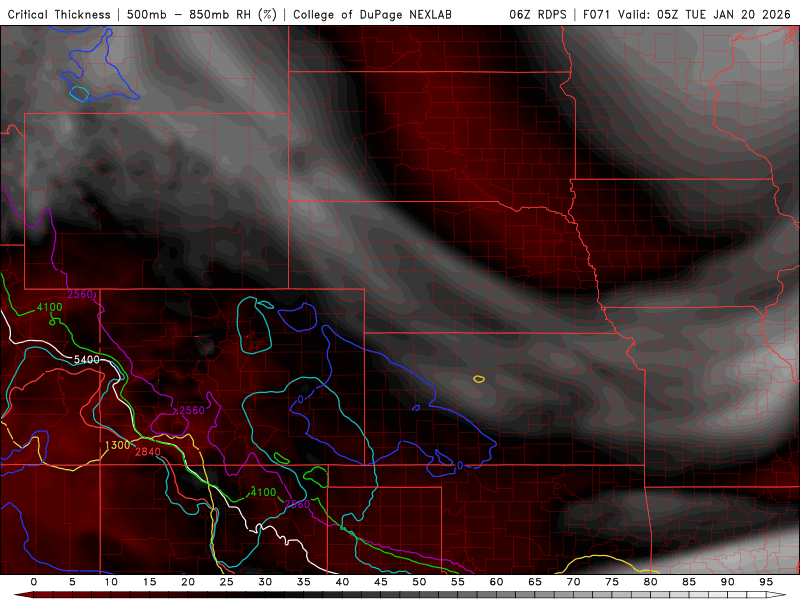The width and height of the screenshot is (800, 600).
Task: Pick the "40" tick on the color bar
Action: click(342, 582)
